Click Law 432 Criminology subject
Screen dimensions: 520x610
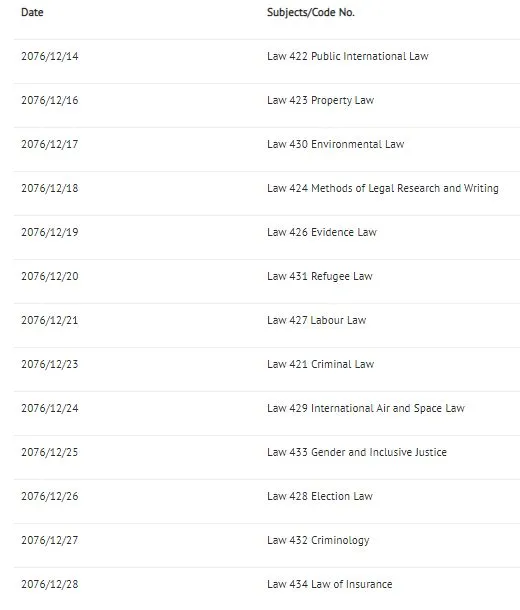tap(318, 540)
